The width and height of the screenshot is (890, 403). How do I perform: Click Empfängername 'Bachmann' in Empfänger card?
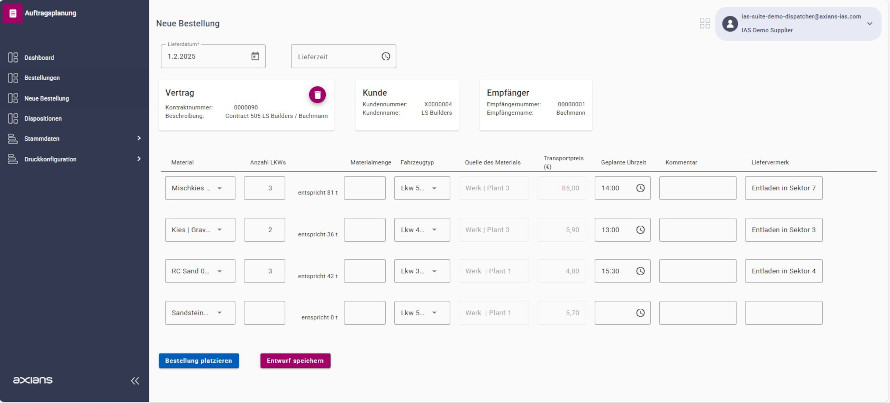(570, 113)
